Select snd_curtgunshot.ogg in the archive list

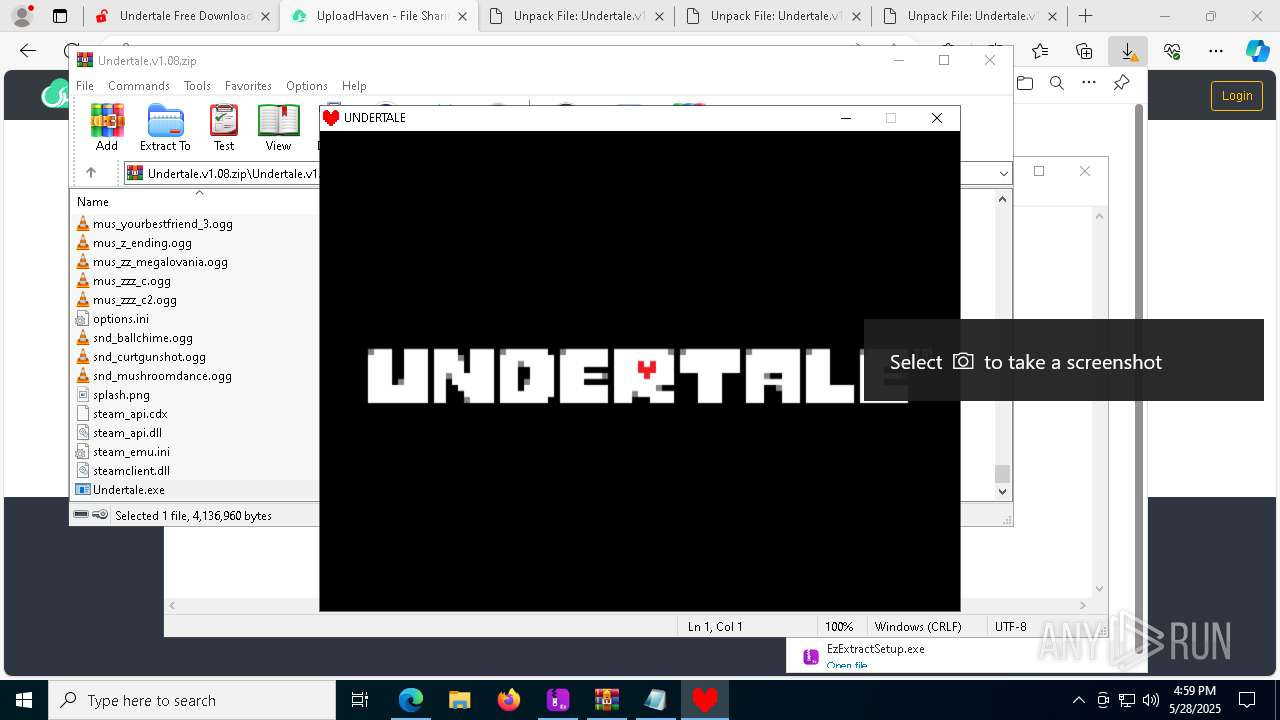click(149, 357)
